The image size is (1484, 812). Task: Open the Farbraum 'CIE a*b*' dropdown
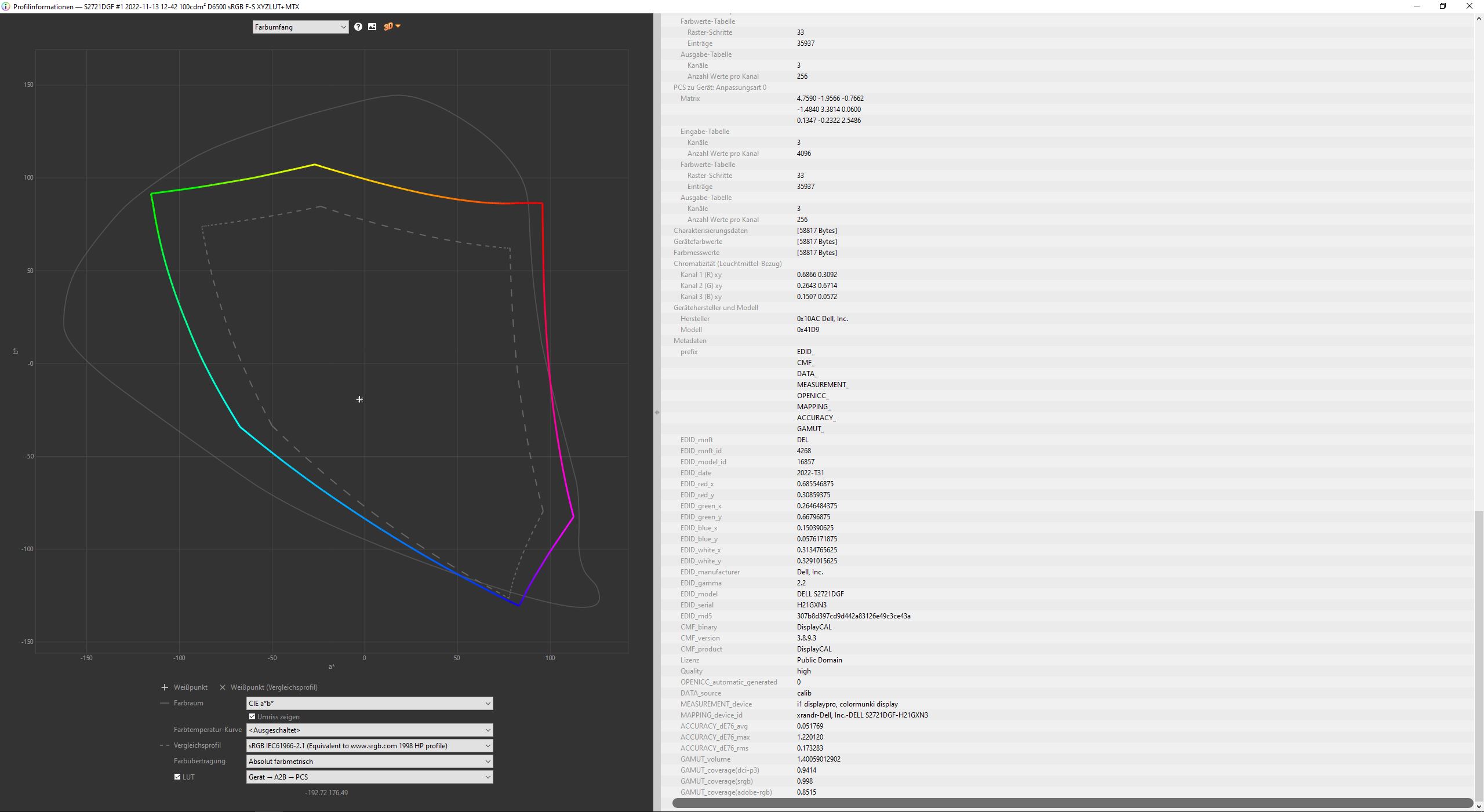click(x=369, y=703)
